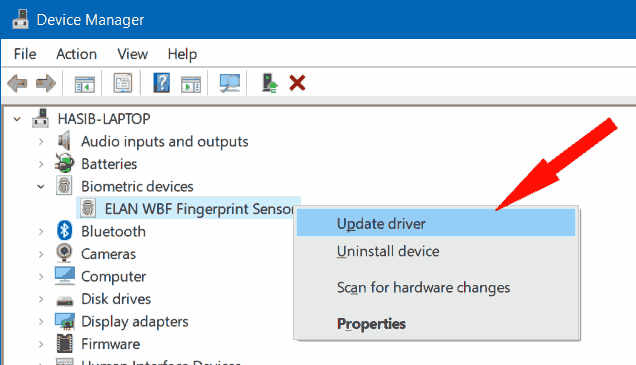Click the Firmware chip icon
Image resolution: width=636 pixels, height=365 pixels.
click(64, 343)
